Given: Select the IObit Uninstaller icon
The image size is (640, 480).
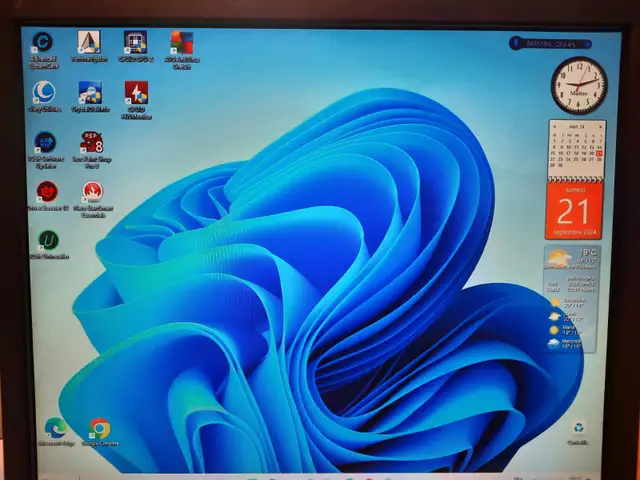Looking at the screenshot, I should pos(49,244).
